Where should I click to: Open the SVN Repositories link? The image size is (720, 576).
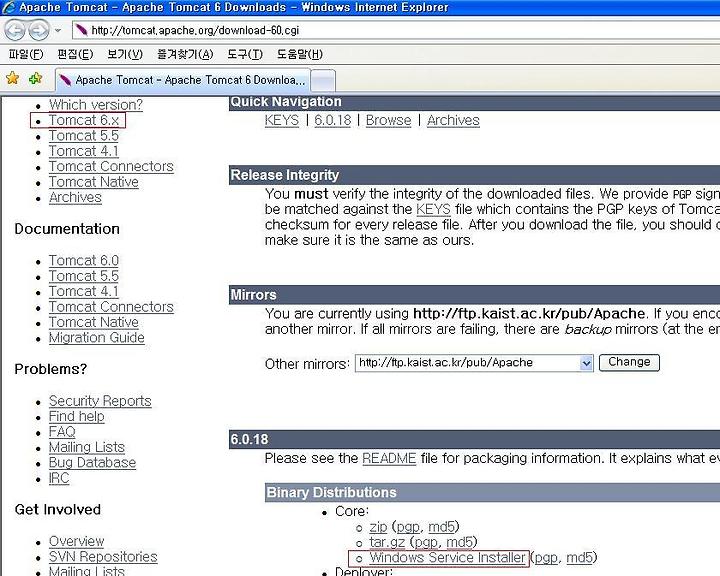point(103,557)
